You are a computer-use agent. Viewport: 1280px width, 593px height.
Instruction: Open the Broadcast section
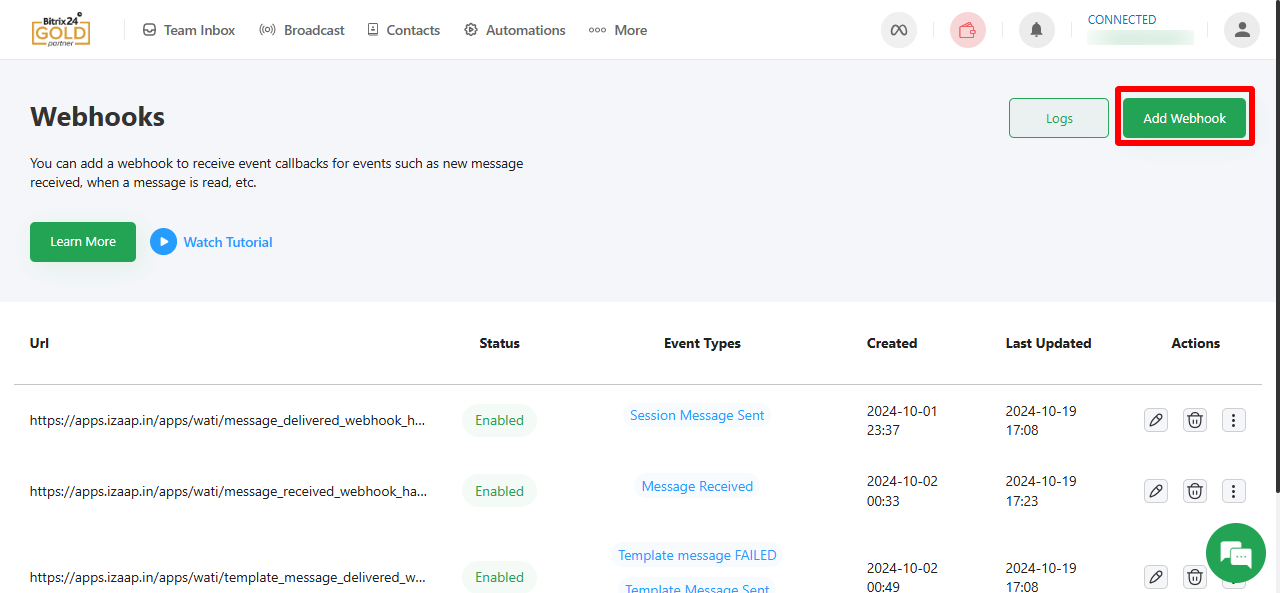[x=302, y=30]
